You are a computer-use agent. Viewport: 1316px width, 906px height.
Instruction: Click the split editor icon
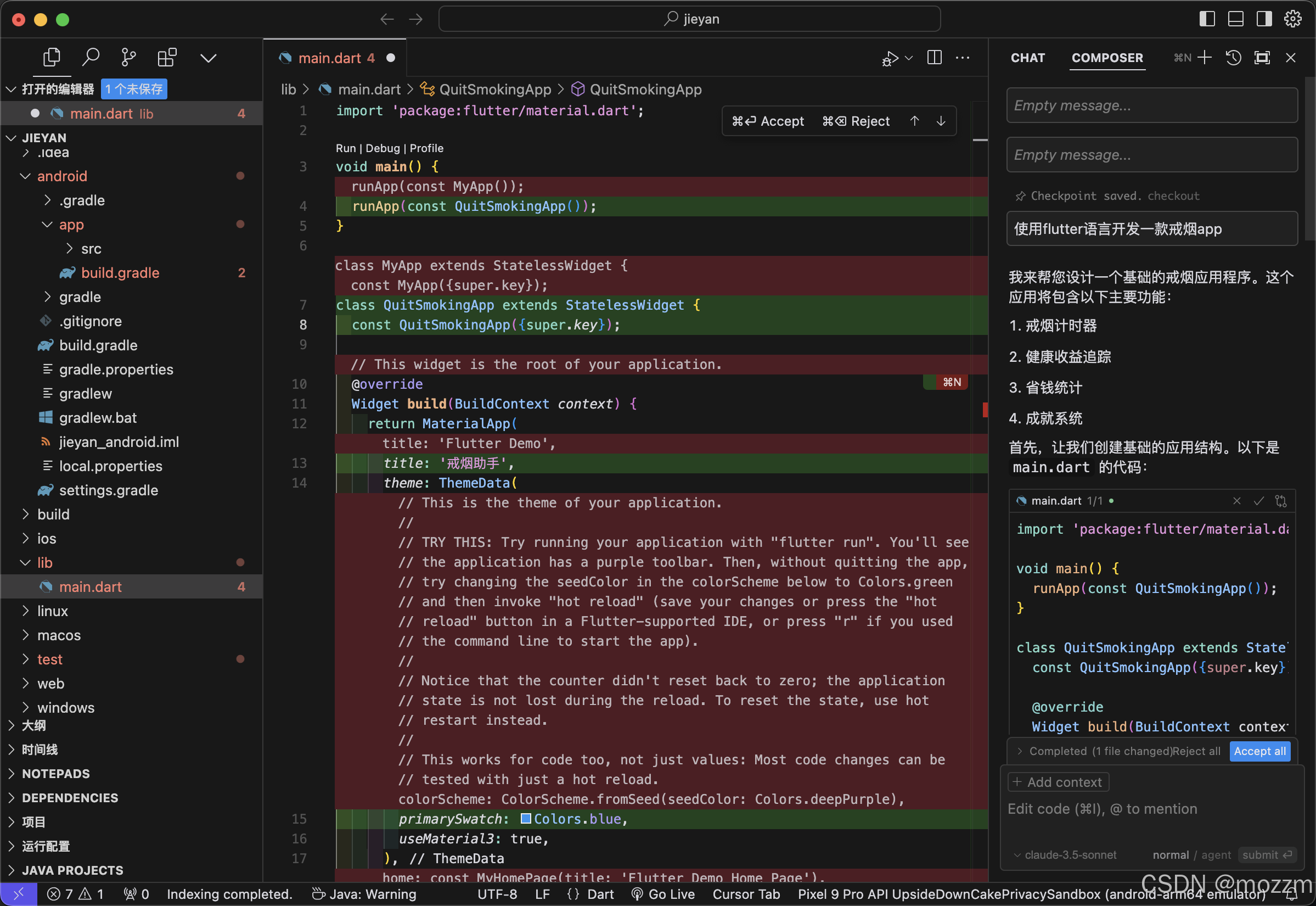pyautogui.click(x=934, y=57)
